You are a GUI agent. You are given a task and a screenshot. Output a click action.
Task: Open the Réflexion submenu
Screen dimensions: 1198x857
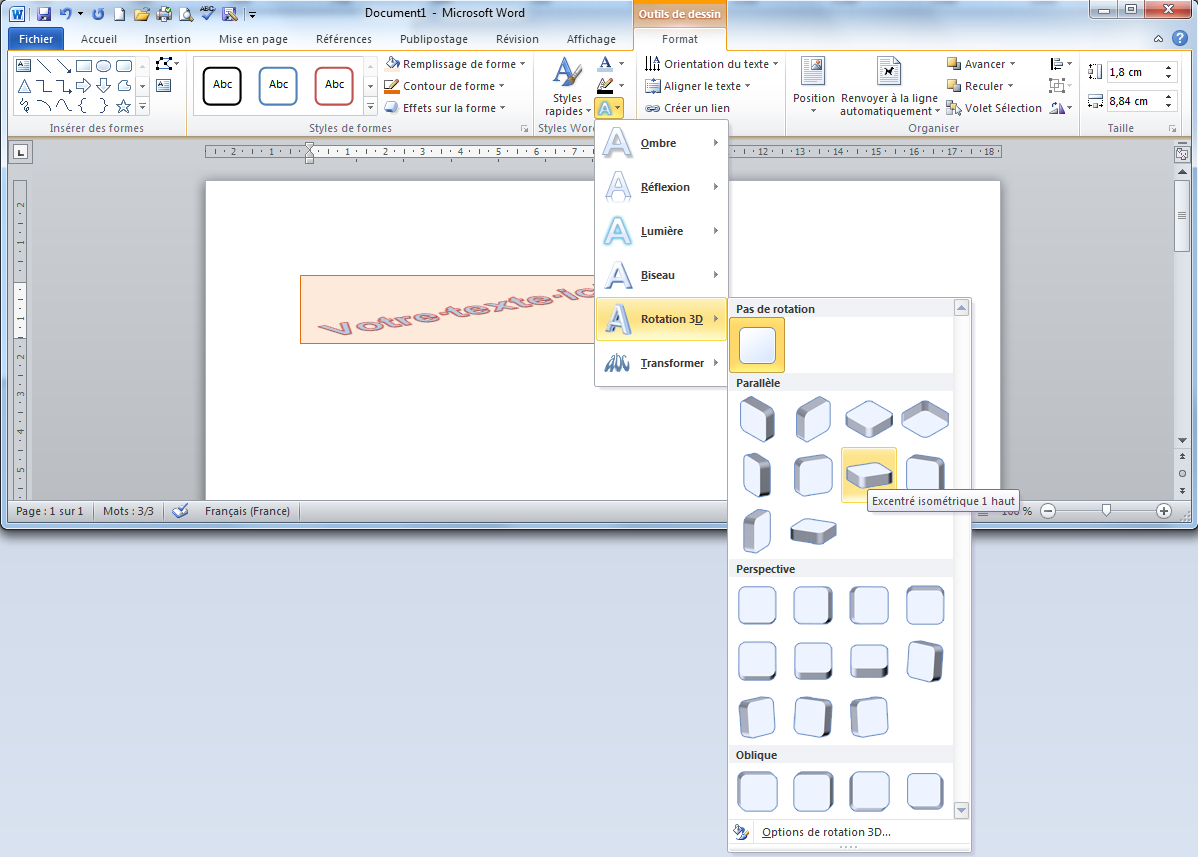click(x=662, y=187)
